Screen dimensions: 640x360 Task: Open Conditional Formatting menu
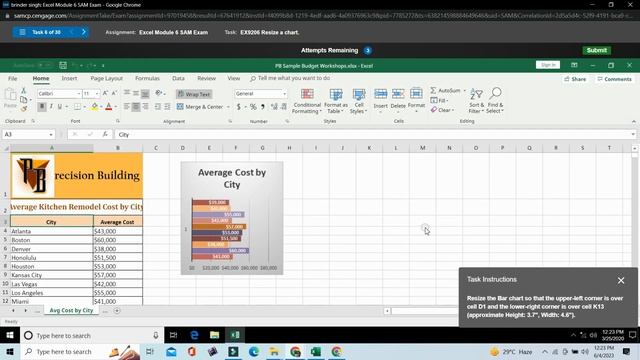coord(307,101)
